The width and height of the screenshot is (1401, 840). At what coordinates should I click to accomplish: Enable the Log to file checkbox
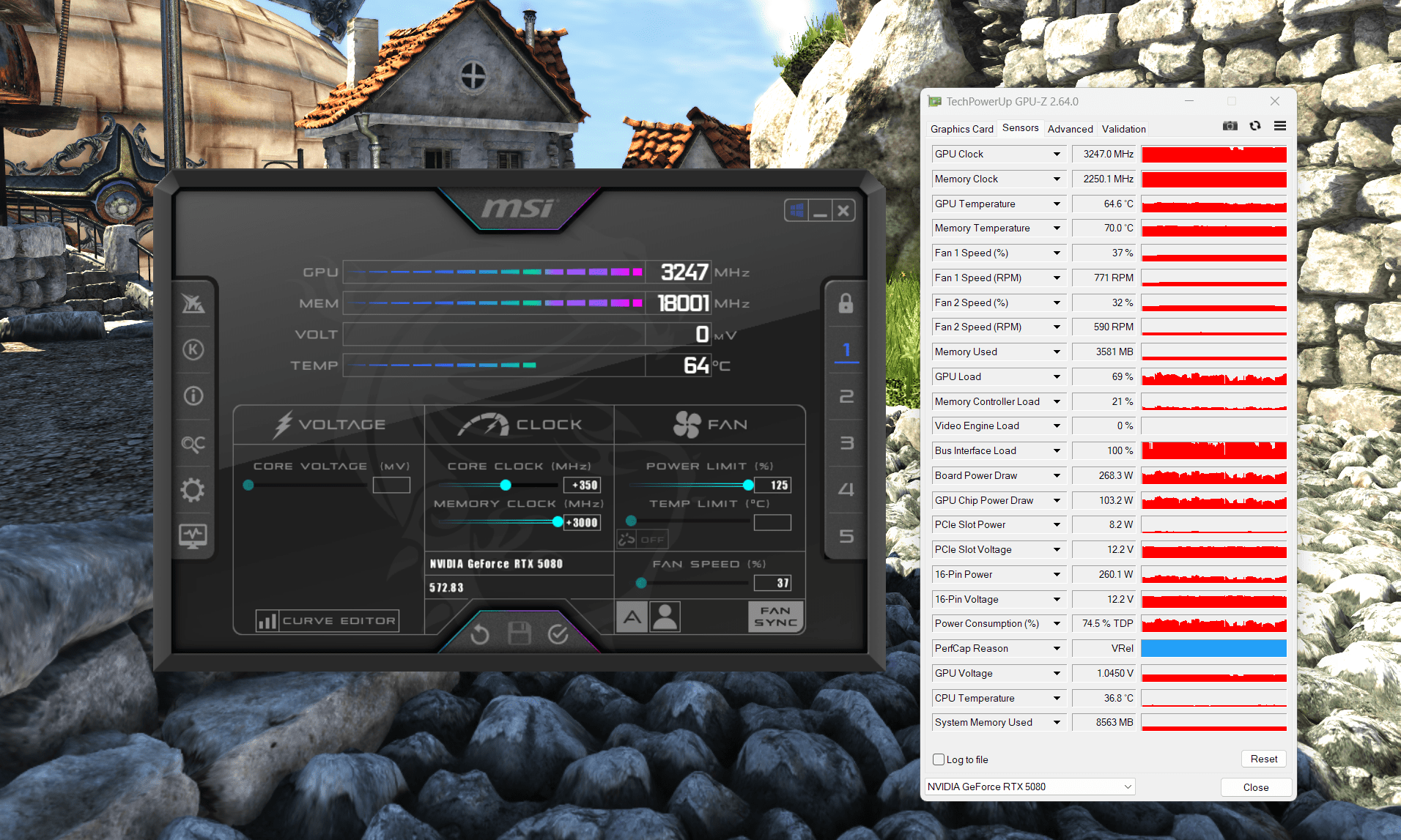click(x=939, y=759)
